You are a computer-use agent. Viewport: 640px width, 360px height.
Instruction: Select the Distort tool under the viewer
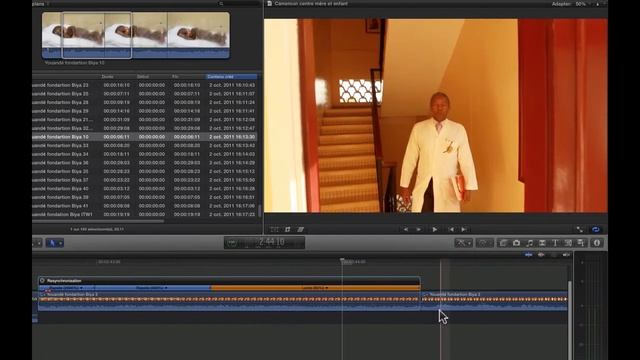(x=301, y=229)
